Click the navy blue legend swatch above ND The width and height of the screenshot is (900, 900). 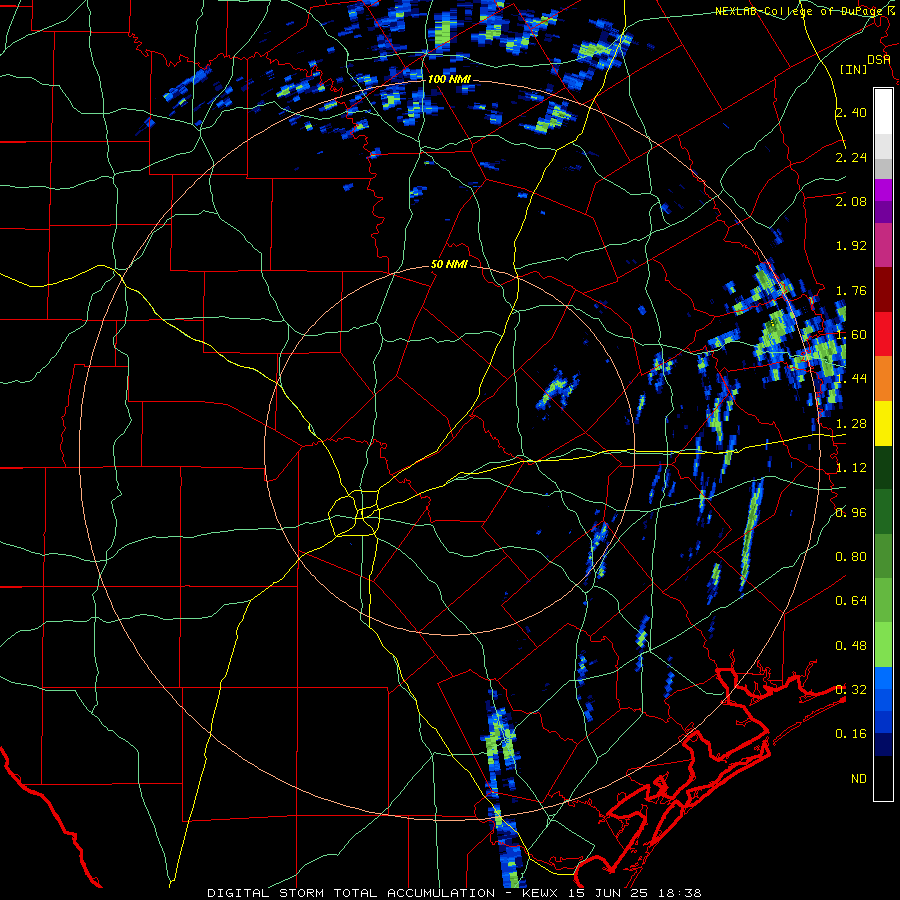pyautogui.click(x=883, y=745)
